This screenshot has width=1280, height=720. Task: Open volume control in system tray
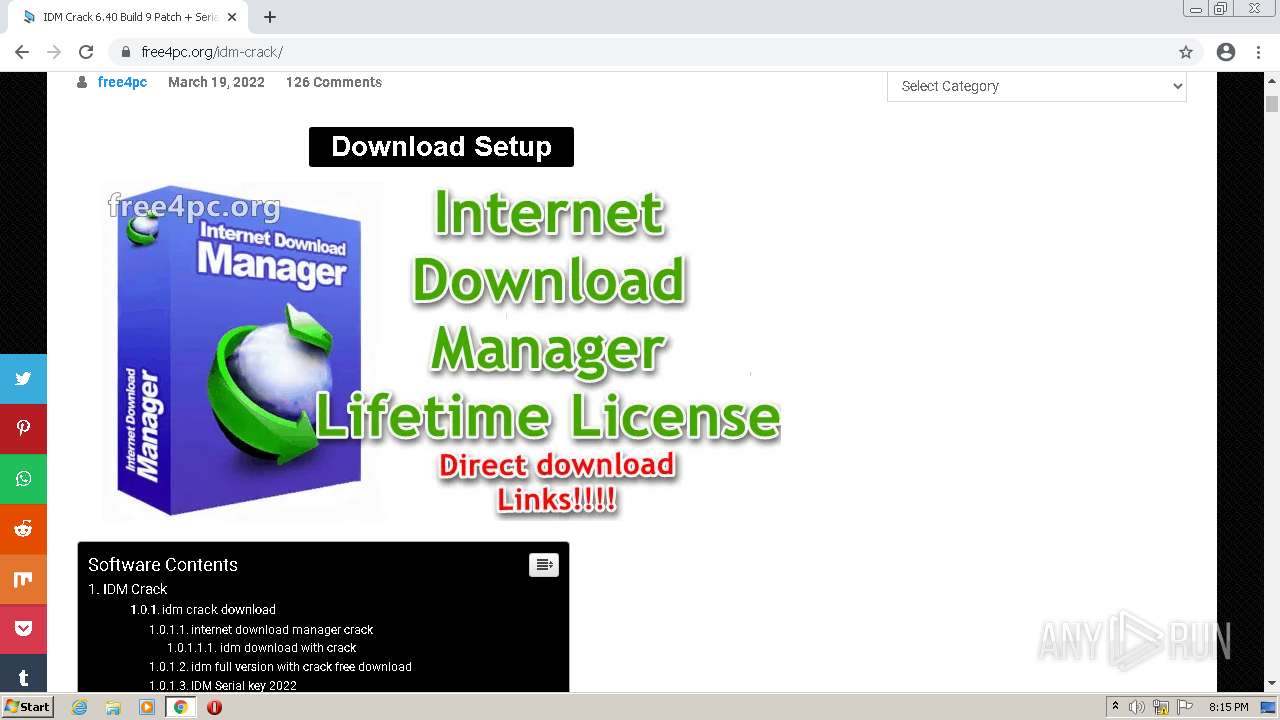tap(1136, 707)
